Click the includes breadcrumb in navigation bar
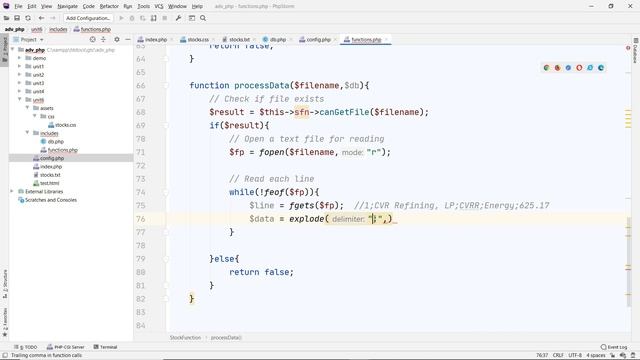This screenshot has height=360, width=640. pos(58,29)
